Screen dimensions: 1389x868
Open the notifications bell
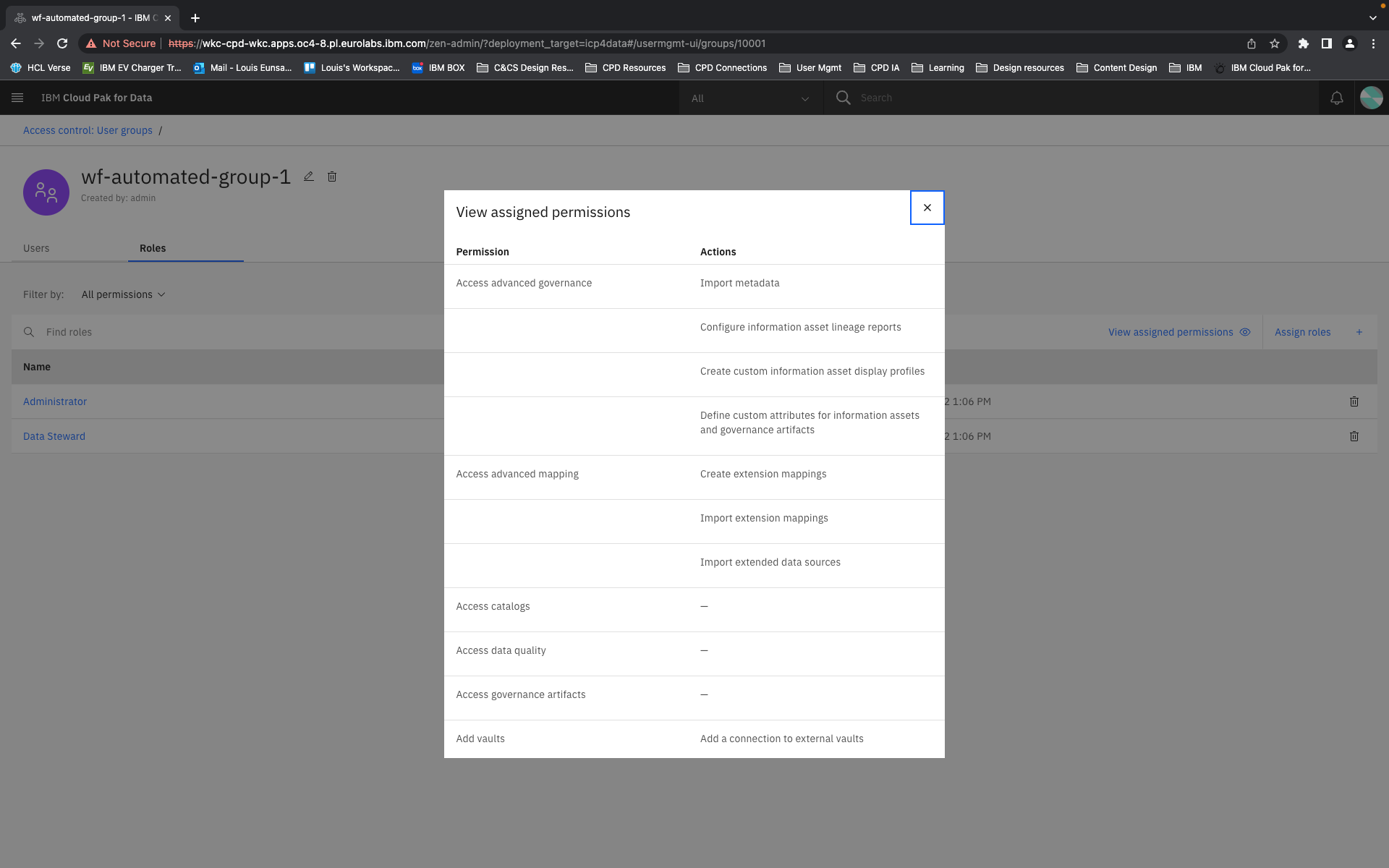click(1336, 98)
